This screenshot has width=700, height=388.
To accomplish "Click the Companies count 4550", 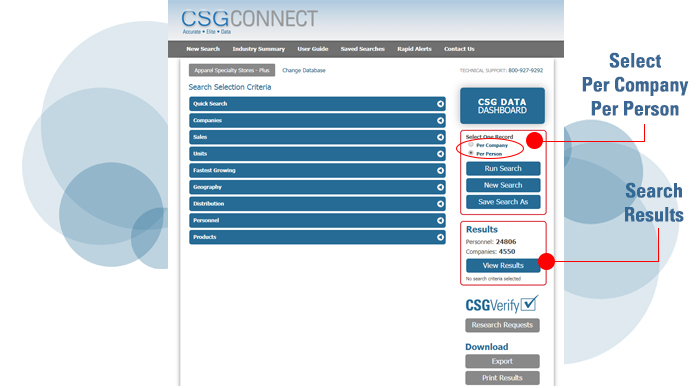I will pos(507,251).
